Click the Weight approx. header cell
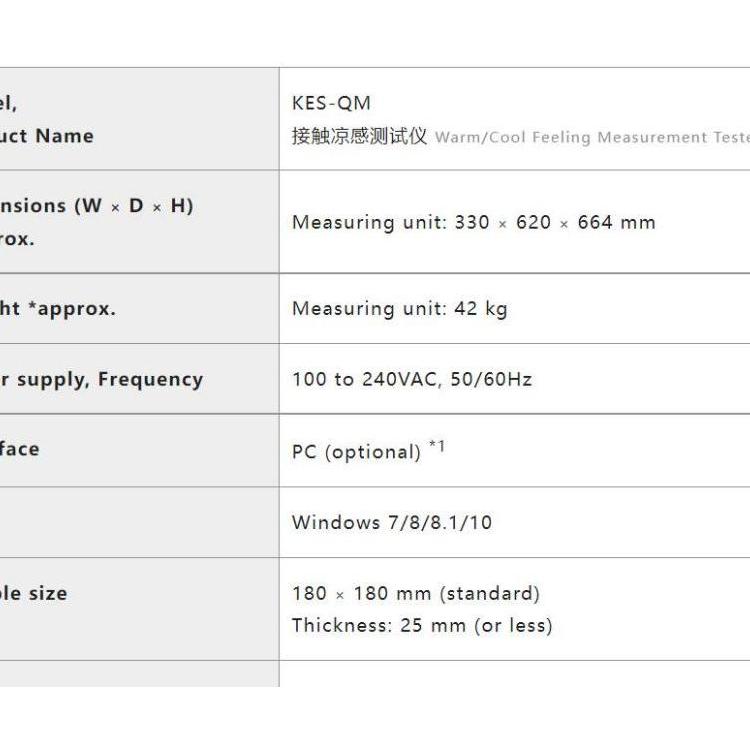Image resolution: width=750 pixels, height=750 pixels. [140, 309]
